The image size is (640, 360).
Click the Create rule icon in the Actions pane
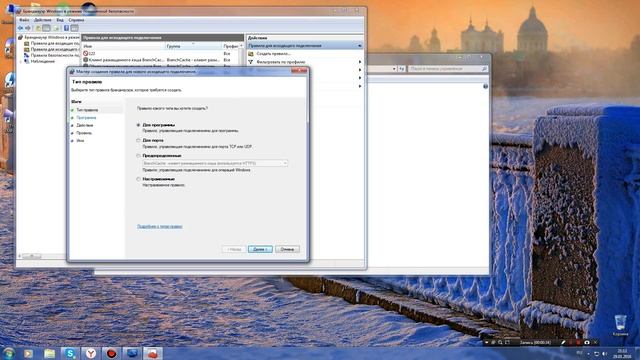click(251, 54)
